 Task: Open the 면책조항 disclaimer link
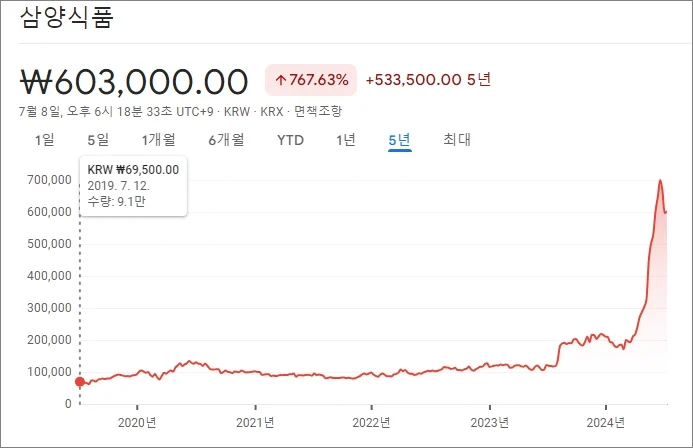pyautogui.click(x=318, y=111)
